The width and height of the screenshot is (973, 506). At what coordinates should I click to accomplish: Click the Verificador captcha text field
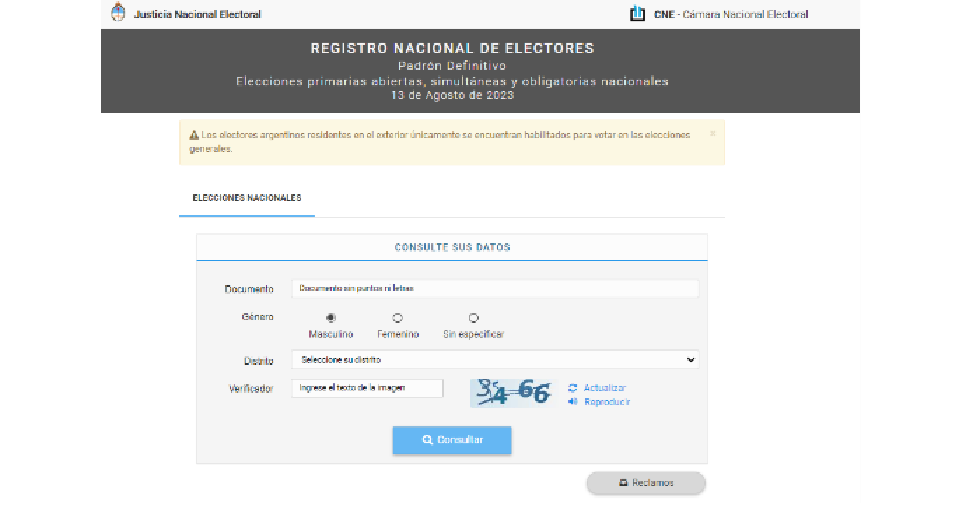click(367, 388)
